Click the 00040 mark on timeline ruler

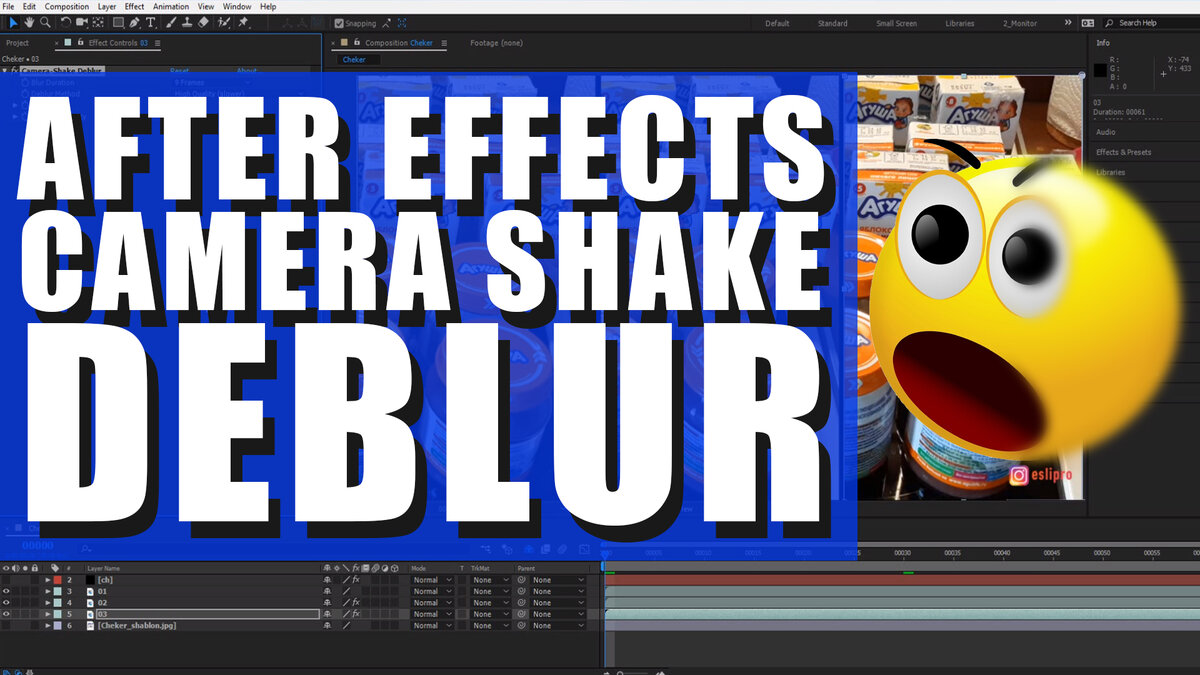pos(1002,552)
